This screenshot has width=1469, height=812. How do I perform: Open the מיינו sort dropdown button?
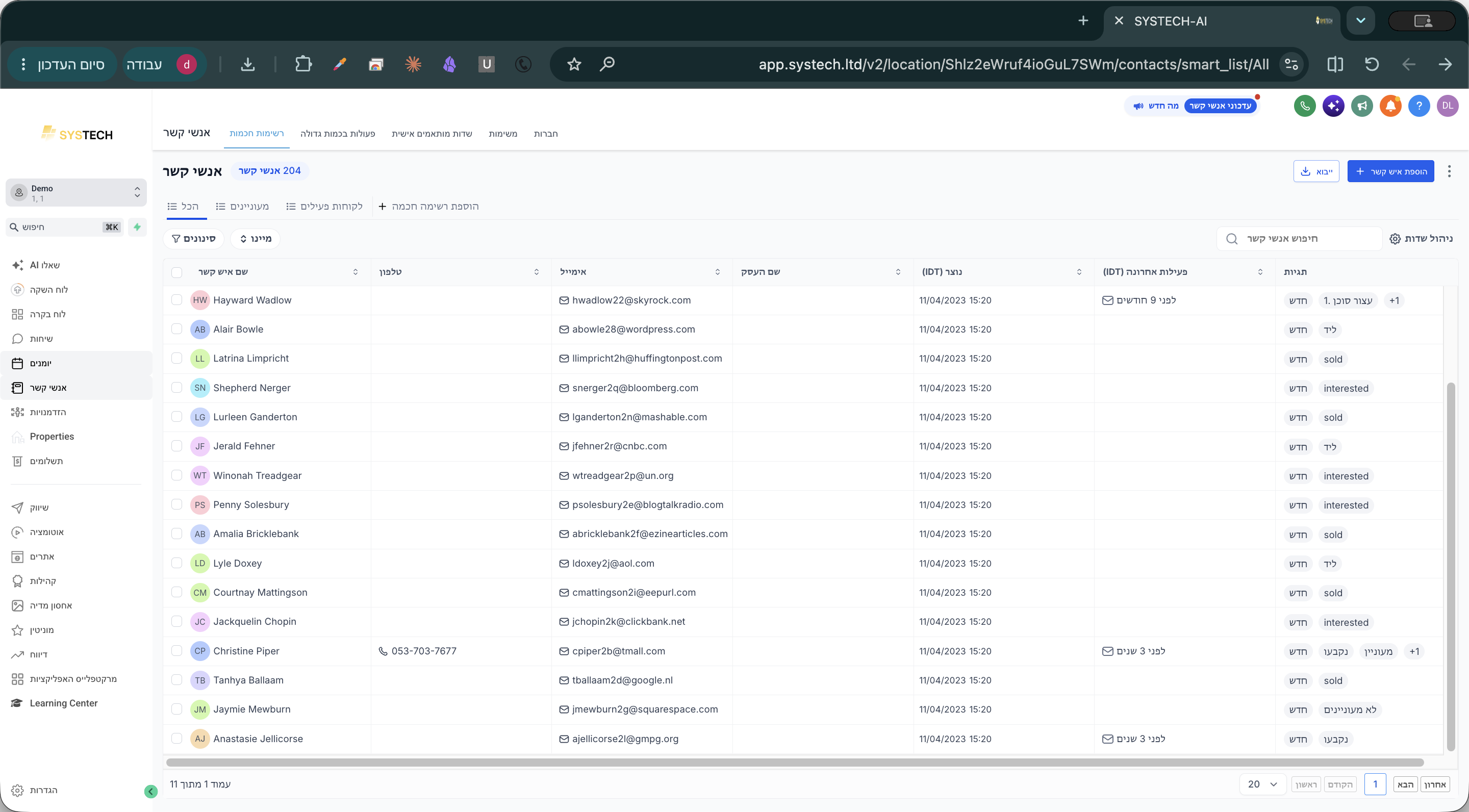(255, 238)
